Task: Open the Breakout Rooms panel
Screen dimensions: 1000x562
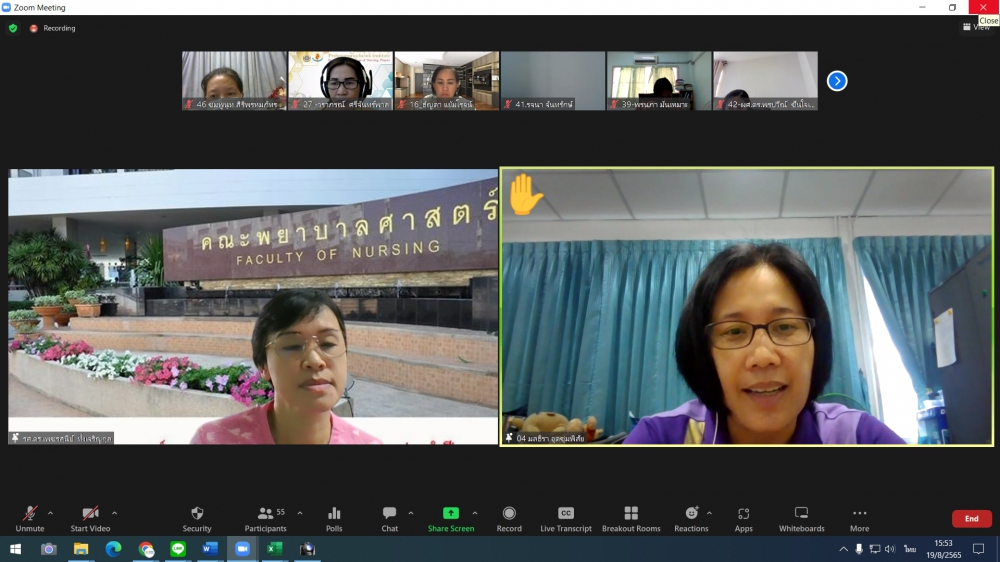Action: pyautogui.click(x=631, y=513)
